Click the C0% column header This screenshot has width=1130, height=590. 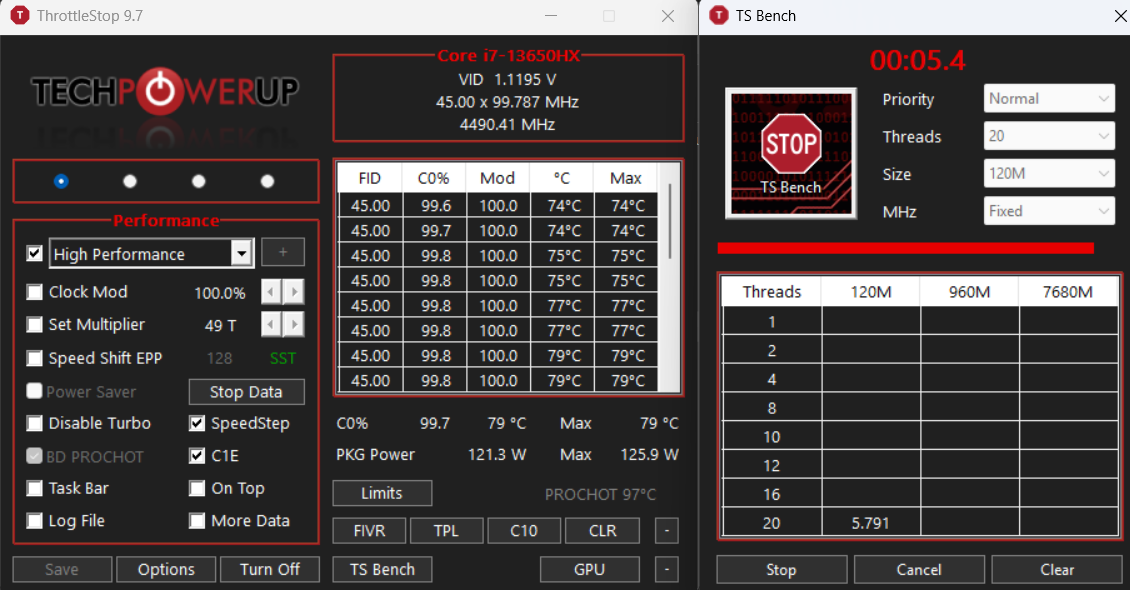point(433,178)
